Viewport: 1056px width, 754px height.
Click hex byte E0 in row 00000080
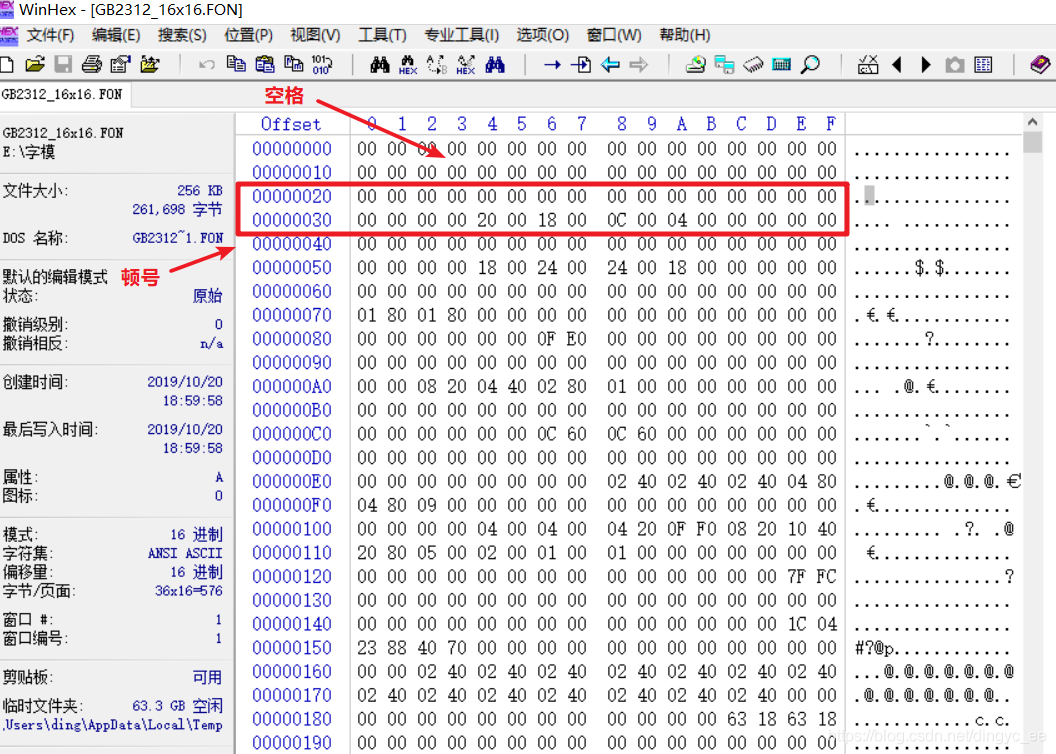pos(576,339)
